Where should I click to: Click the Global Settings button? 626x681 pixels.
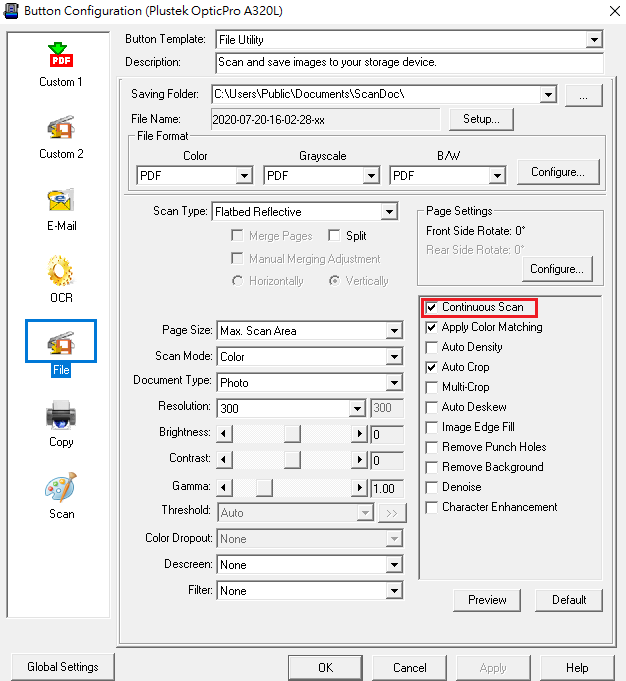pos(63,667)
